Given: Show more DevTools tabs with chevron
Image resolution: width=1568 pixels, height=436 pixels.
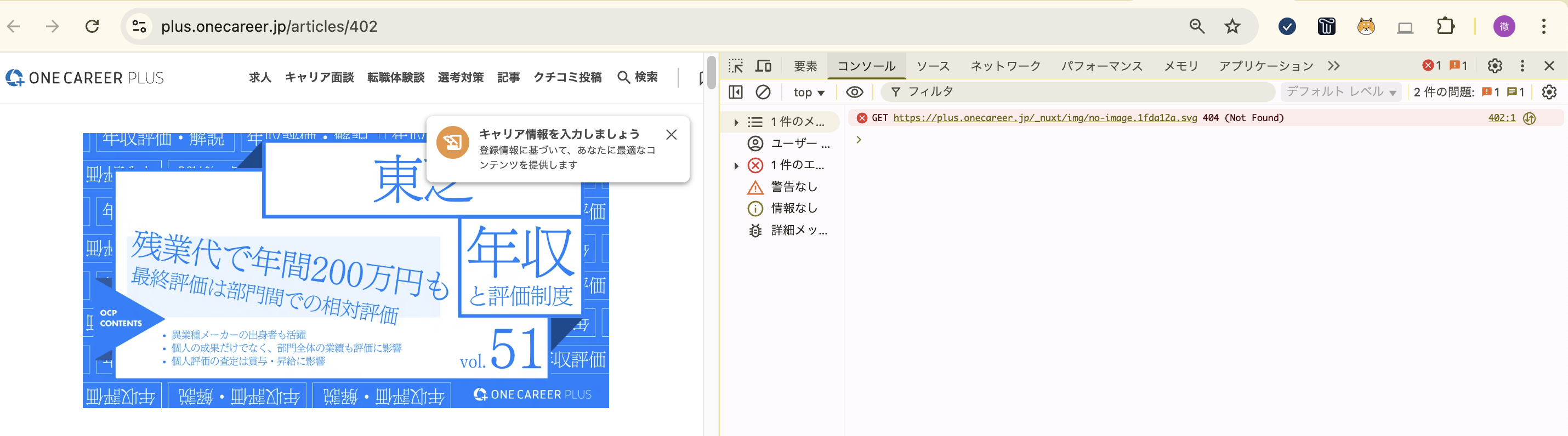Looking at the screenshot, I should point(1334,66).
